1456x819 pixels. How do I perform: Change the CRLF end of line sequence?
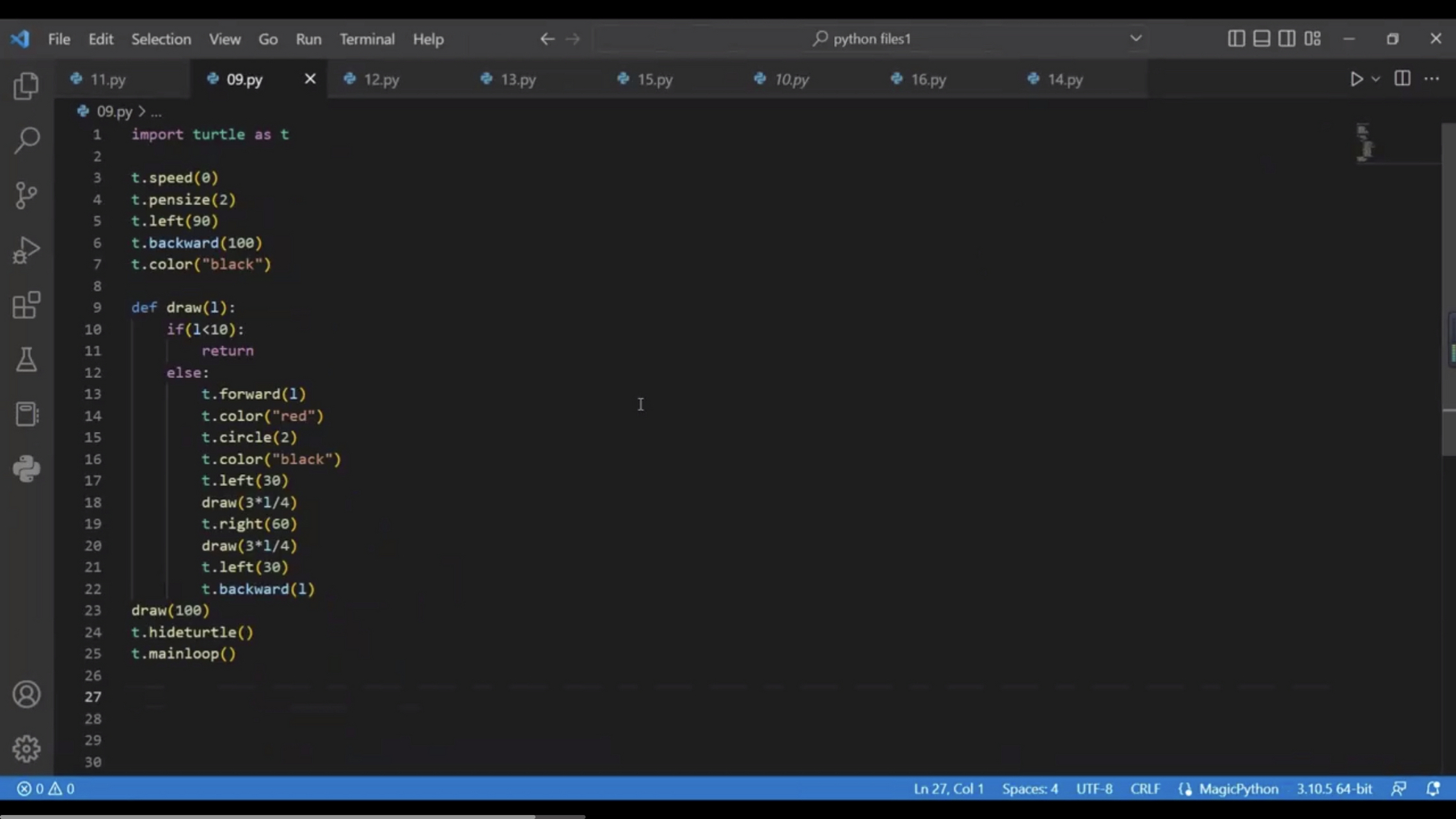click(1145, 788)
